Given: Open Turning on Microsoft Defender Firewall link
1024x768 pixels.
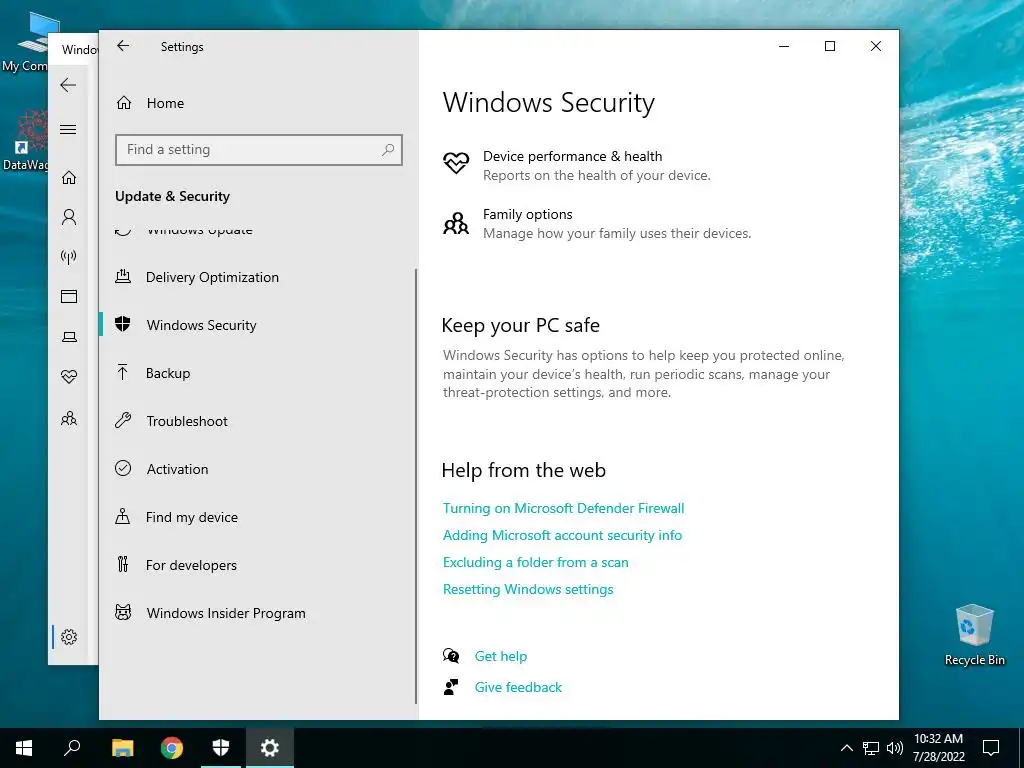Looking at the screenshot, I should [564, 508].
